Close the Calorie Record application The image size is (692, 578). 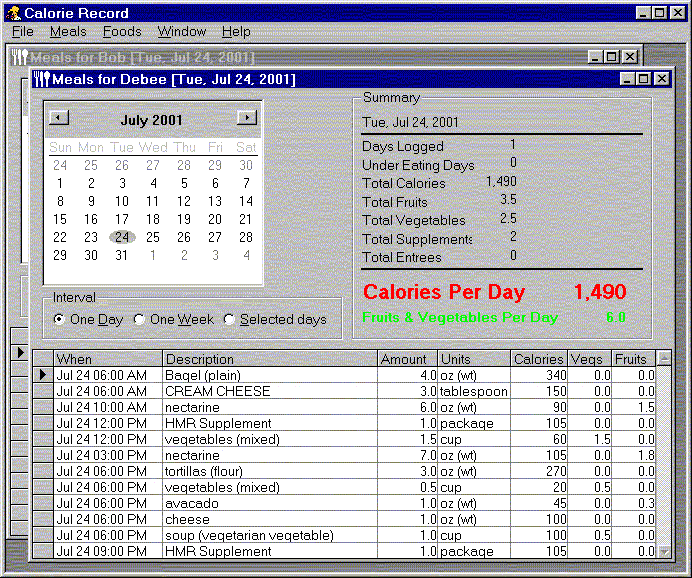(x=677, y=13)
